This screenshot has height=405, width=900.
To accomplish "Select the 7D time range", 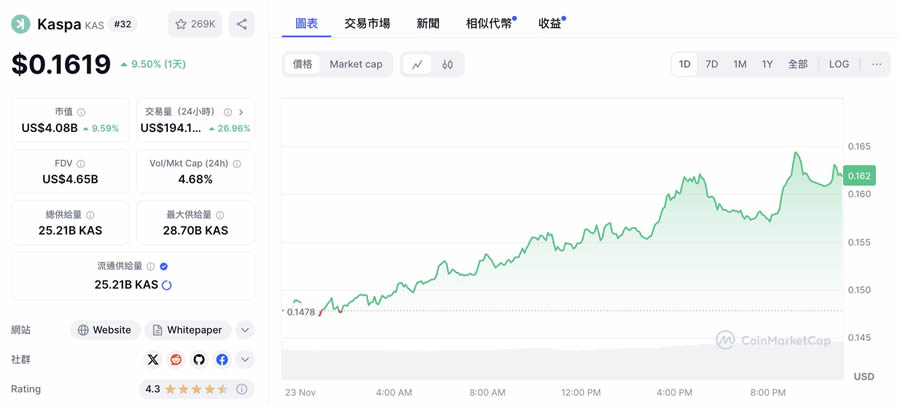I will click(712, 64).
